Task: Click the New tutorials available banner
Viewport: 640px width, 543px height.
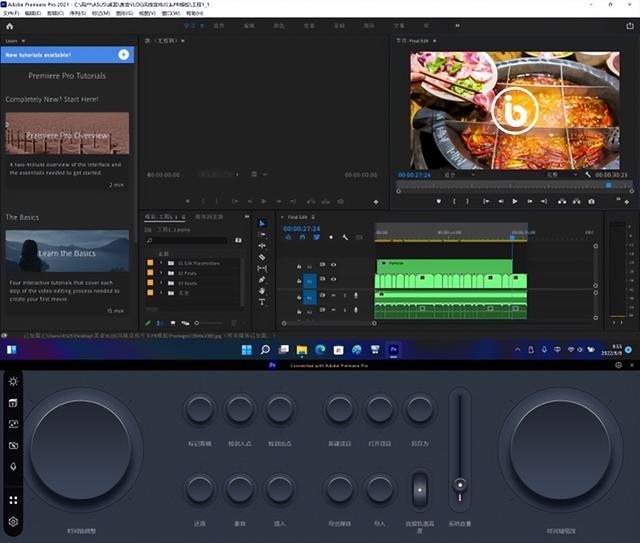Action: pyautogui.click(x=67, y=55)
